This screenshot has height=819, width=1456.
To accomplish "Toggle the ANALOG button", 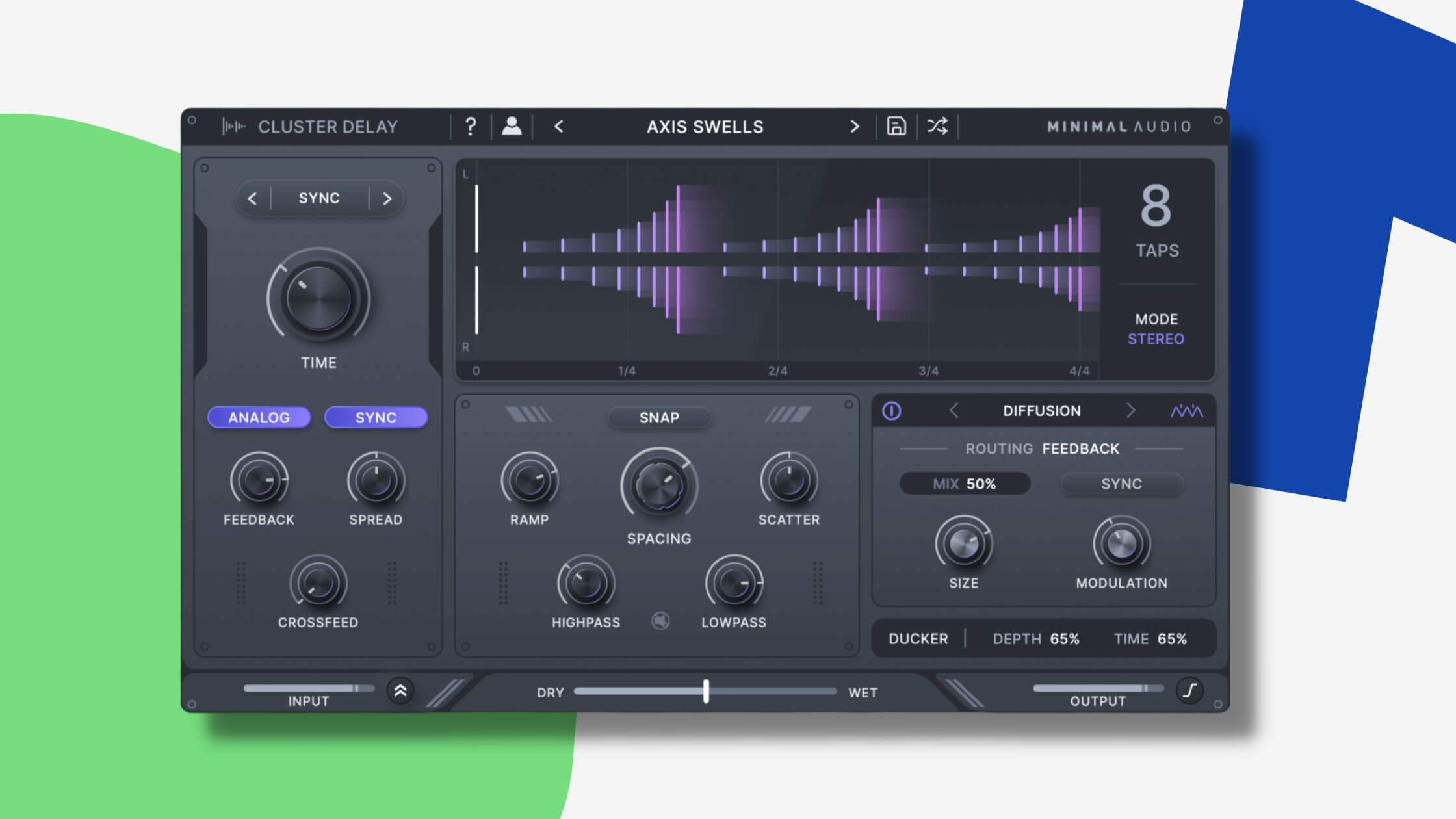I will (259, 417).
